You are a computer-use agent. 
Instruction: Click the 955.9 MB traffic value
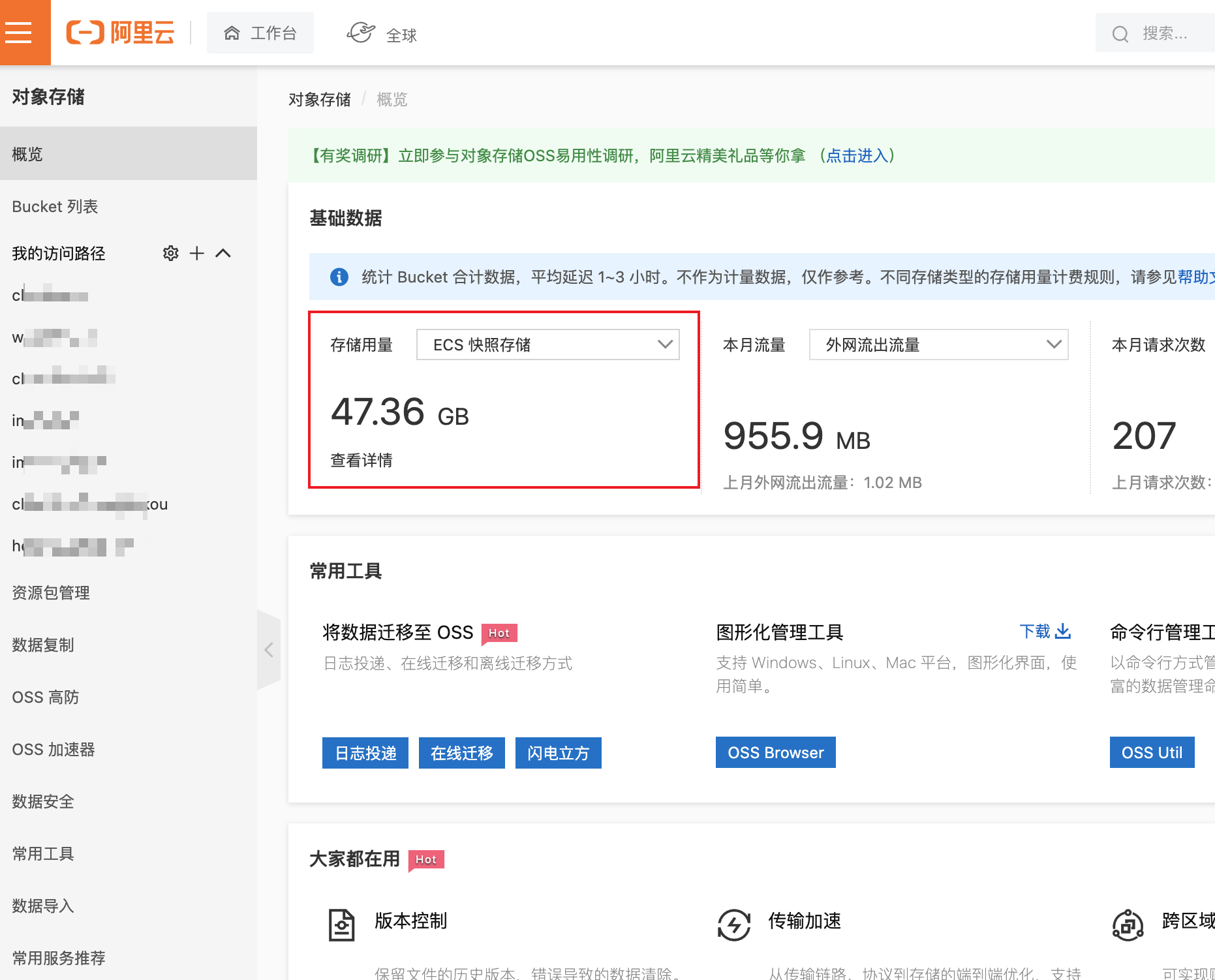[797, 436]
